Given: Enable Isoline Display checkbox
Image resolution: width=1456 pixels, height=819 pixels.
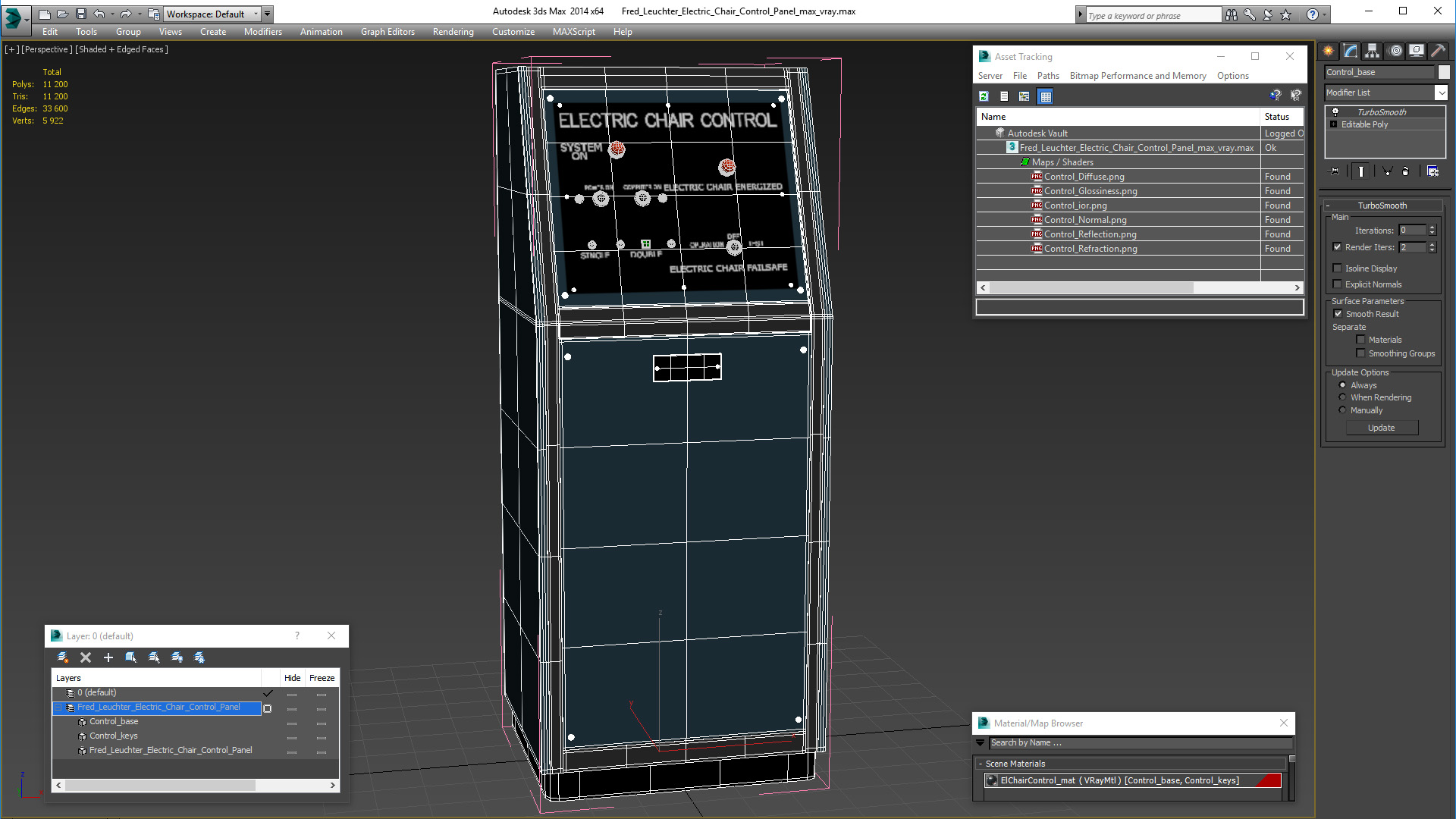Looking at the screenshot, I should click(x=1338, y=268).
